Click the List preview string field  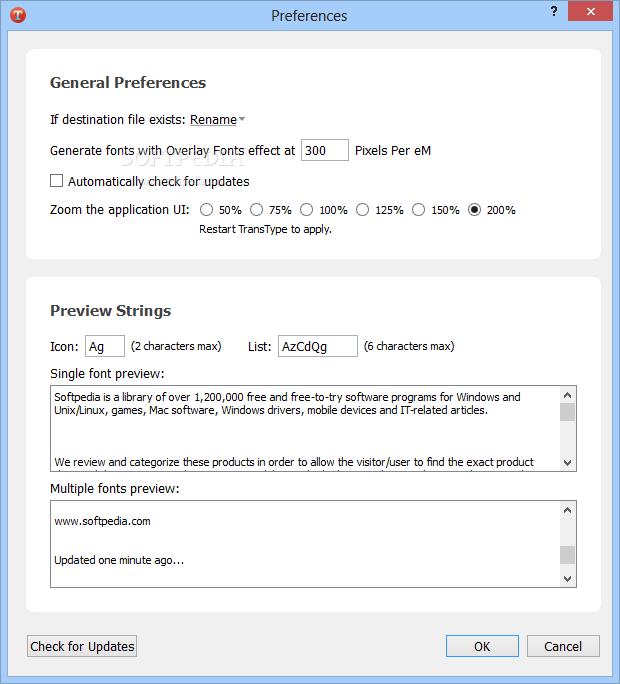[318, 346]
